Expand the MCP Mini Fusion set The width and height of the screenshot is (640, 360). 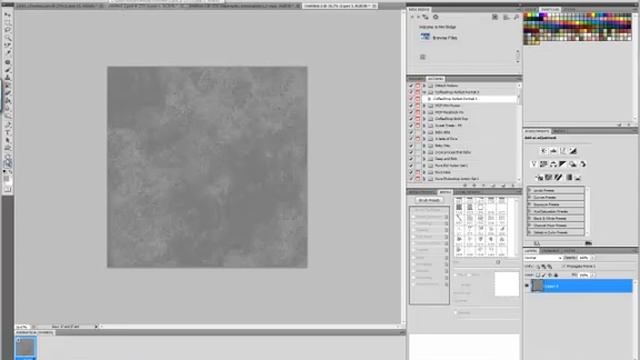(424, 106)
